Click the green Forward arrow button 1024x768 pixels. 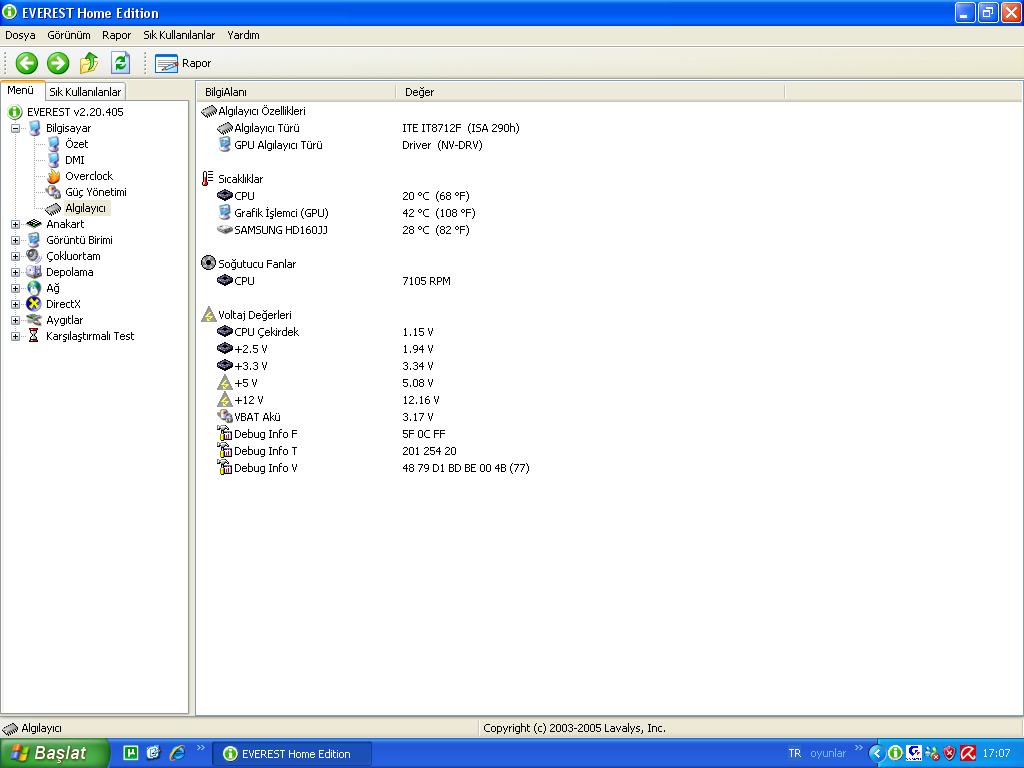coord(58,63)
